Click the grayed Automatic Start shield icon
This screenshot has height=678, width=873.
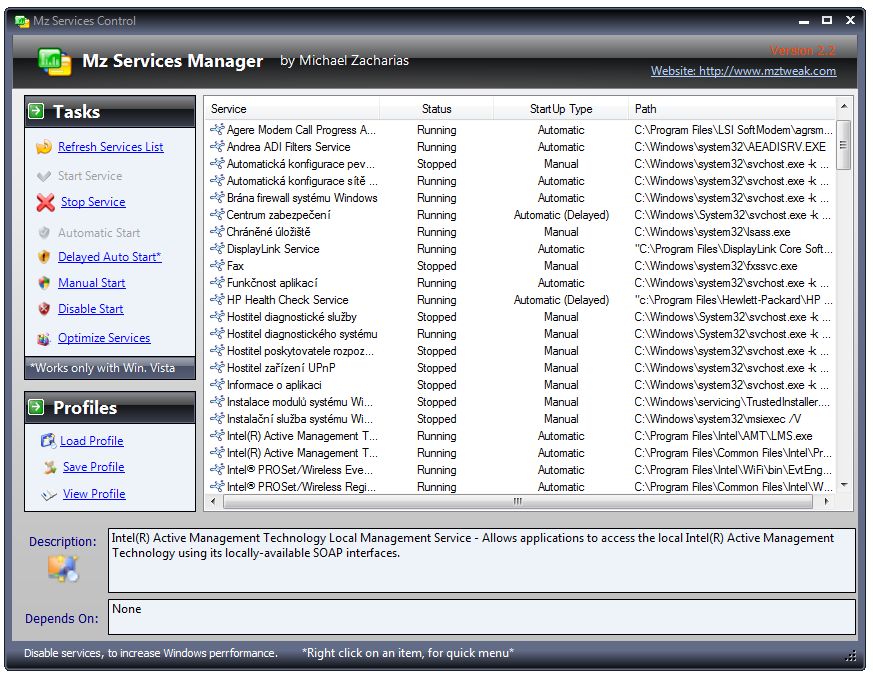(x=44, y=233)
